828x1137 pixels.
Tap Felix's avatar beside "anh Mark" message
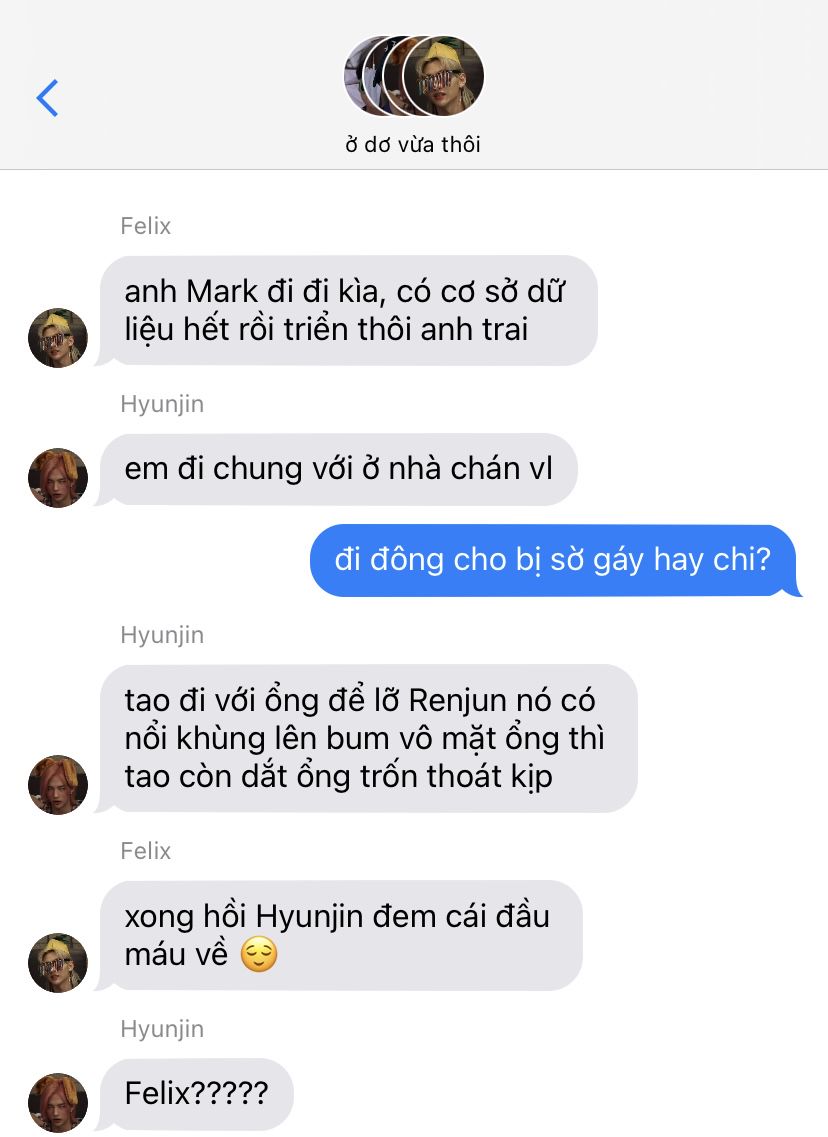58,338
